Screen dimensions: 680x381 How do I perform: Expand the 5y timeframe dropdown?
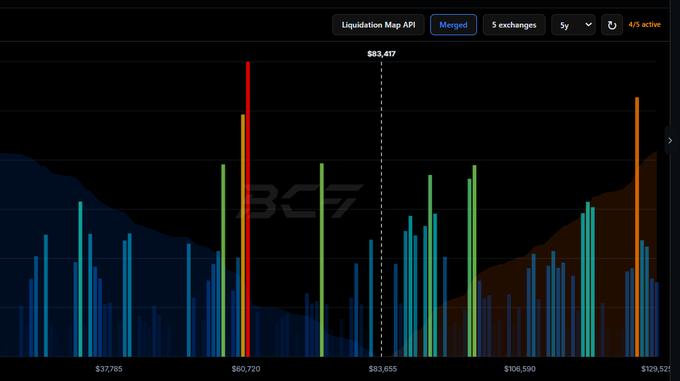(573, 25)
